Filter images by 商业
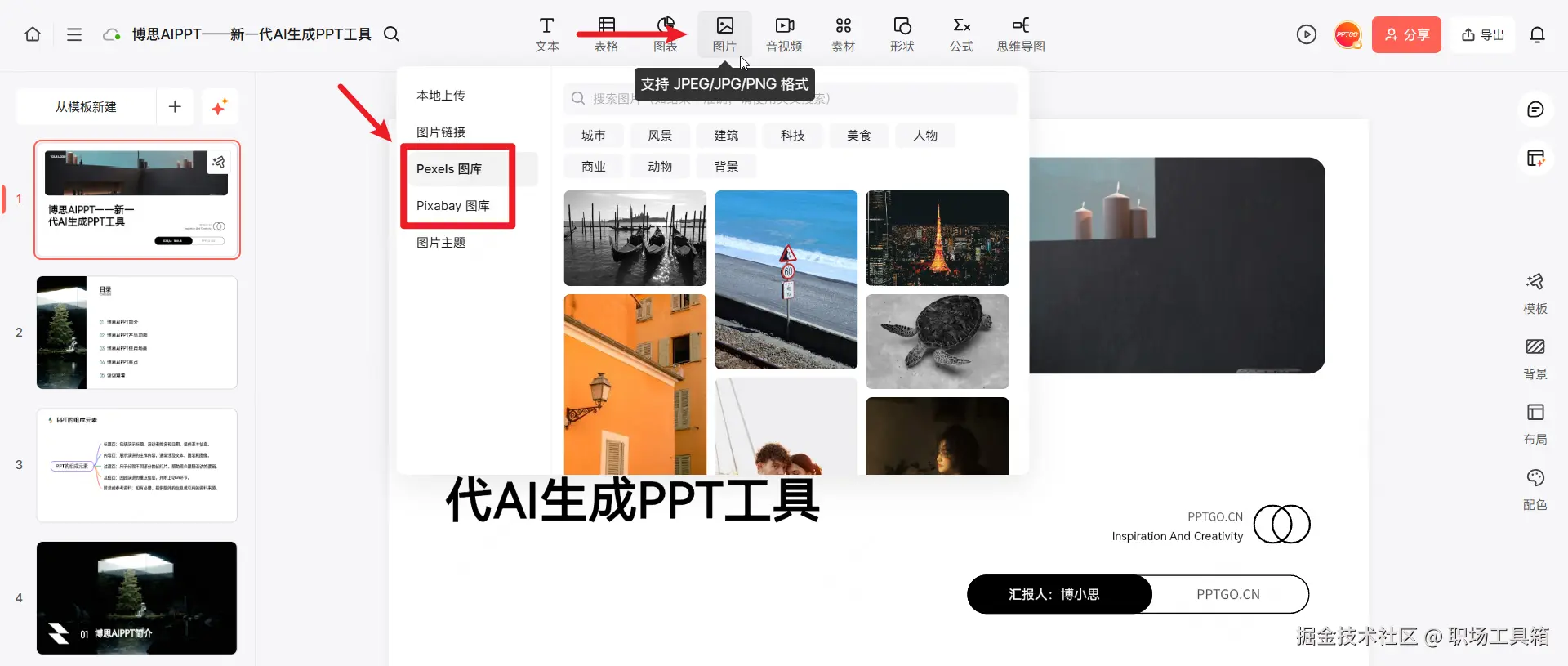The image size is (1568, 666). click(594, 167)
